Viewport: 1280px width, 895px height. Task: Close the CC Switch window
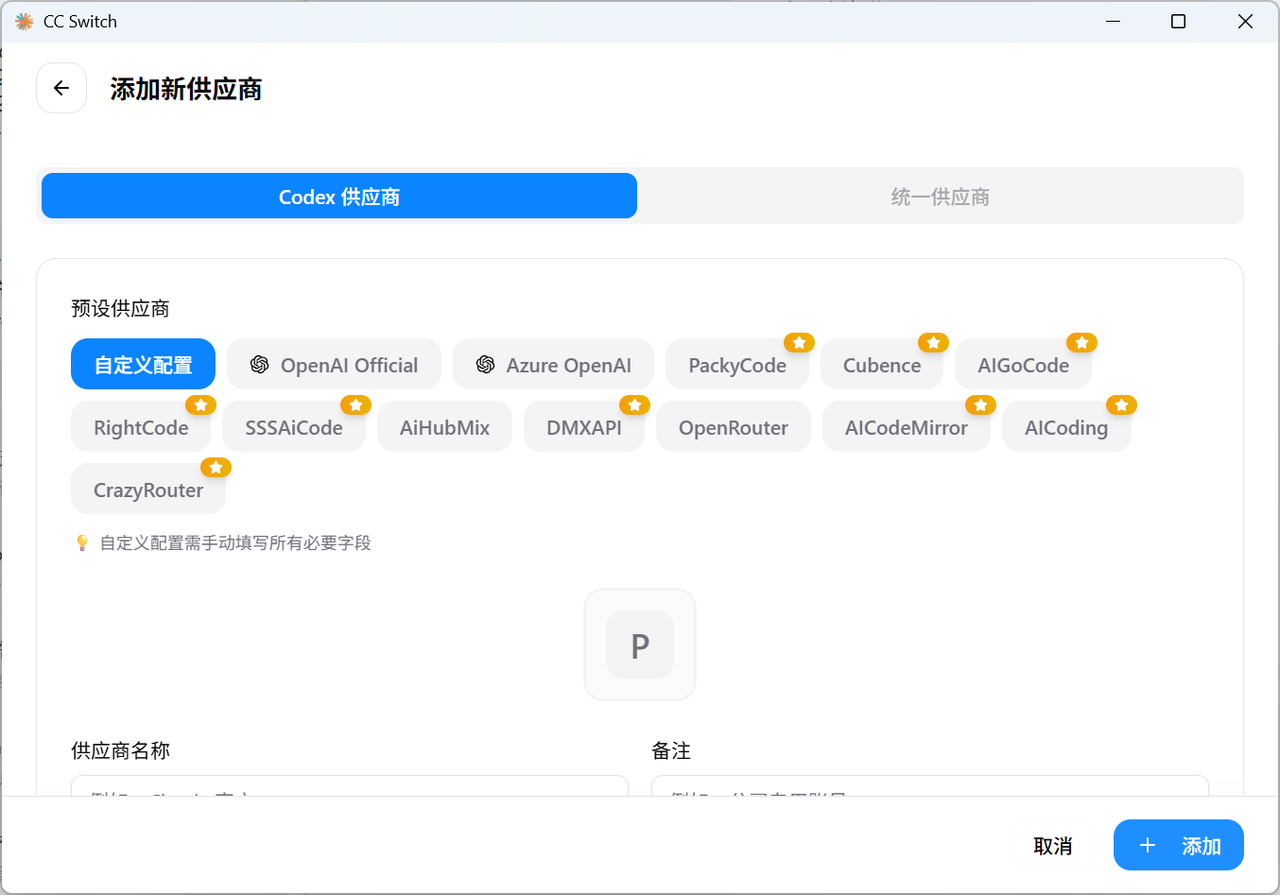1245,21
